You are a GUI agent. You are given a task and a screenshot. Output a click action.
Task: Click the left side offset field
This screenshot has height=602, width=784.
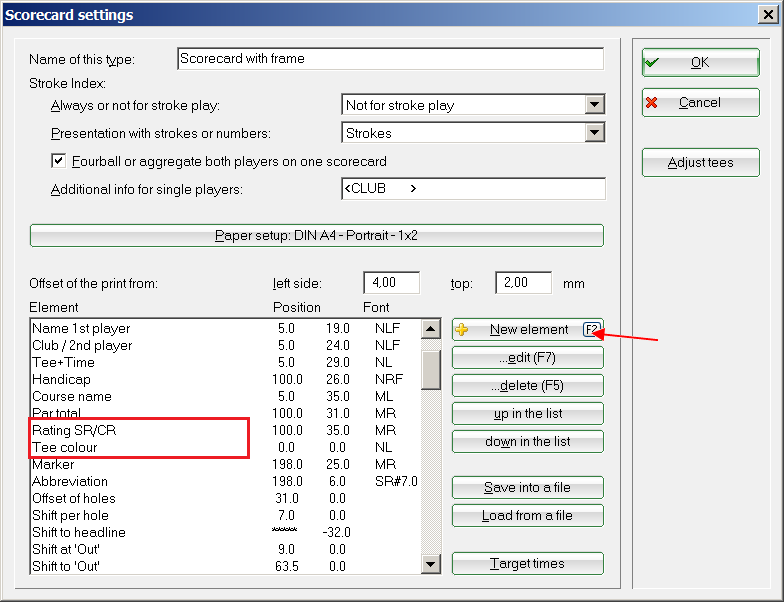click(x=391, y=283)
